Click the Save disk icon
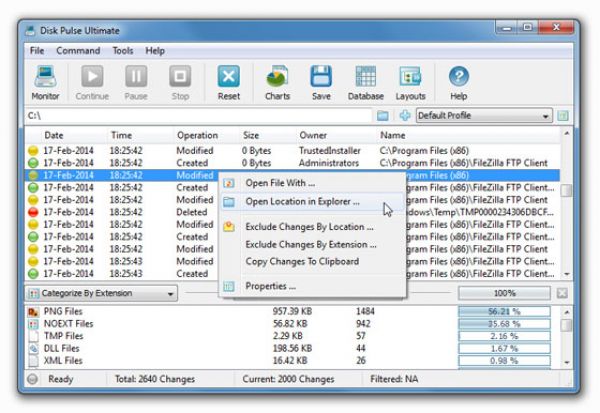Image resolution: width=600 pixels, height=413 pixels. point(320,78)
